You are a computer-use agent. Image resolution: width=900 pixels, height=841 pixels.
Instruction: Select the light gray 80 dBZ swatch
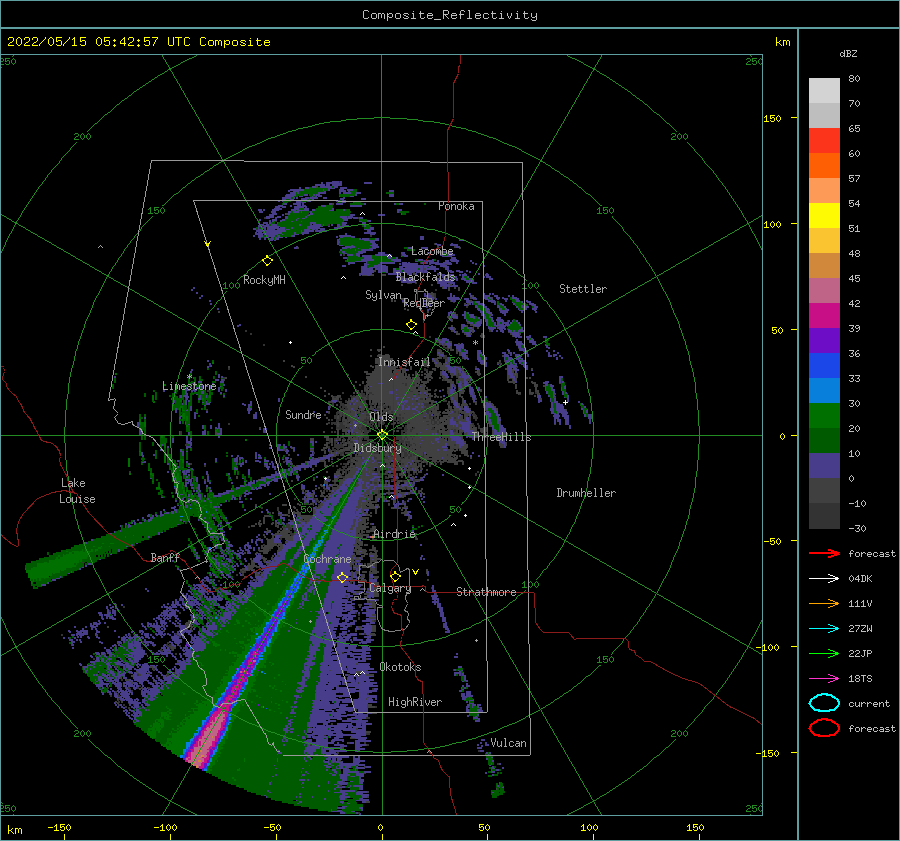[824, 90]
